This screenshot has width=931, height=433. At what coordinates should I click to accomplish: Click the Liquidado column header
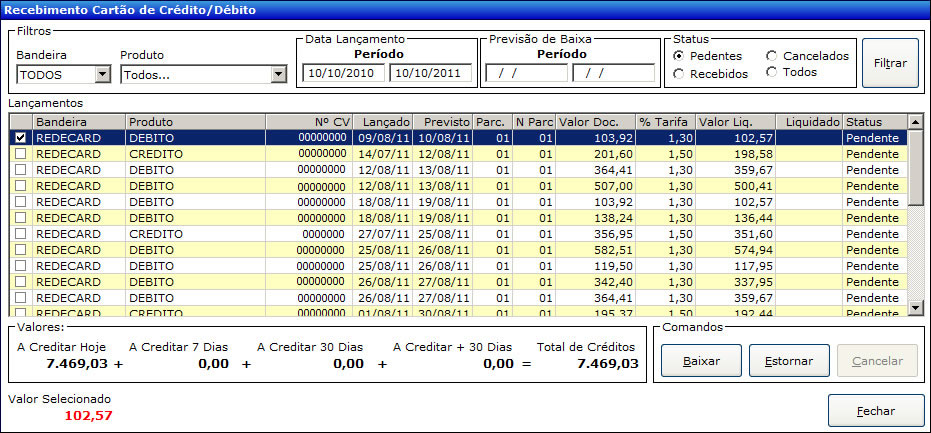(x=809, y=122)
